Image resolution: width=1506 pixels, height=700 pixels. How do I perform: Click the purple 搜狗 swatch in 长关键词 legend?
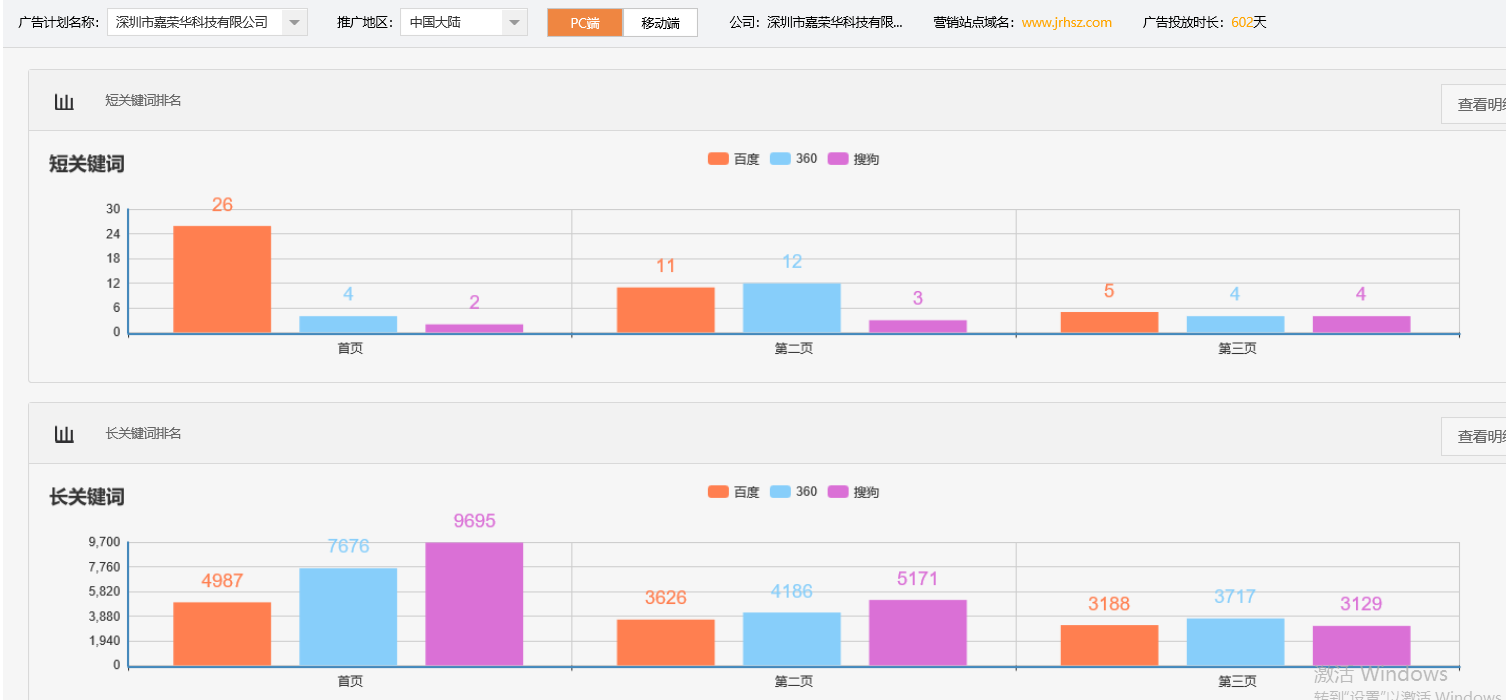pyautogui.click(x=838, y=492)
